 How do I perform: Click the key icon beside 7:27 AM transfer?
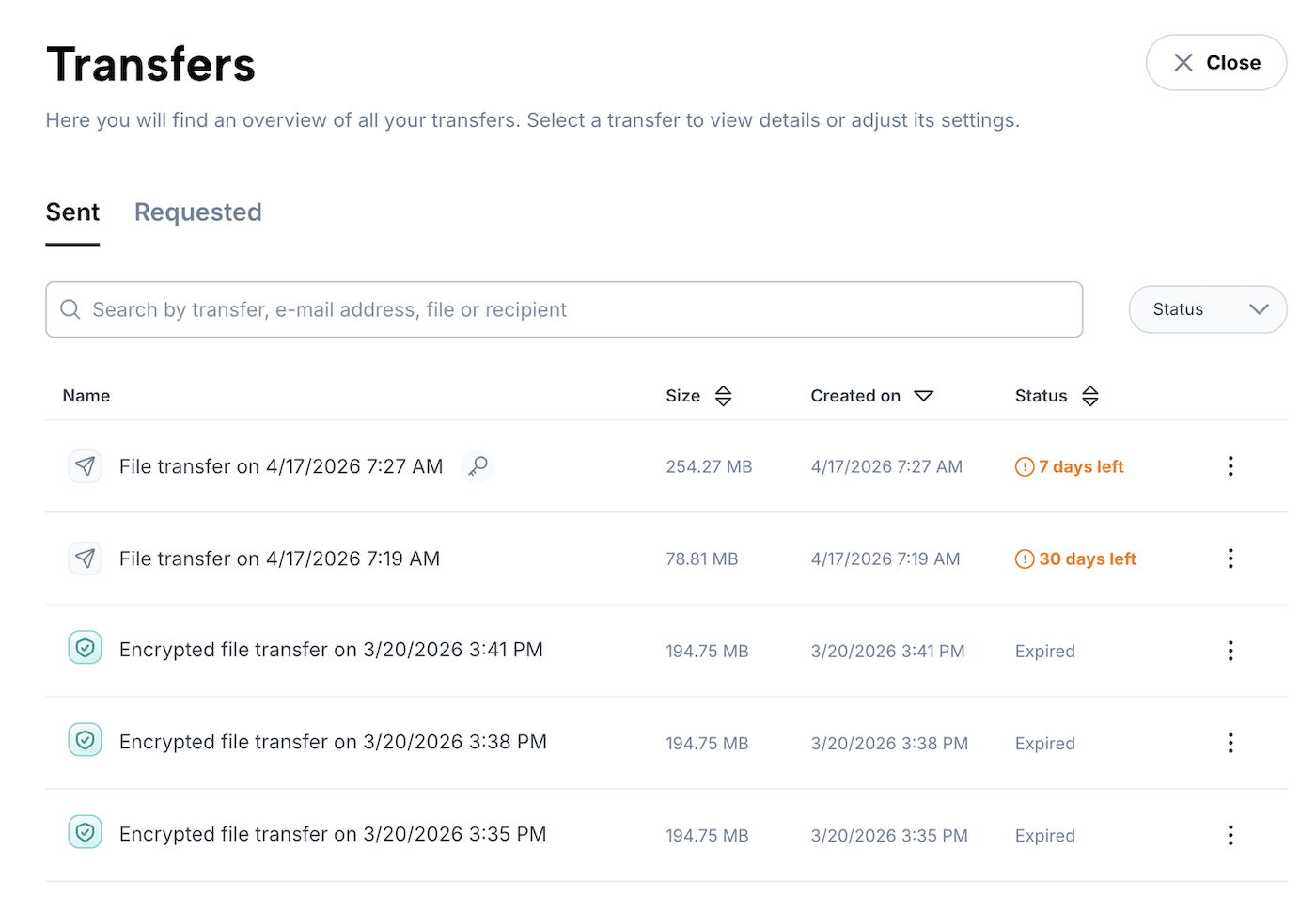coord(478,465)
